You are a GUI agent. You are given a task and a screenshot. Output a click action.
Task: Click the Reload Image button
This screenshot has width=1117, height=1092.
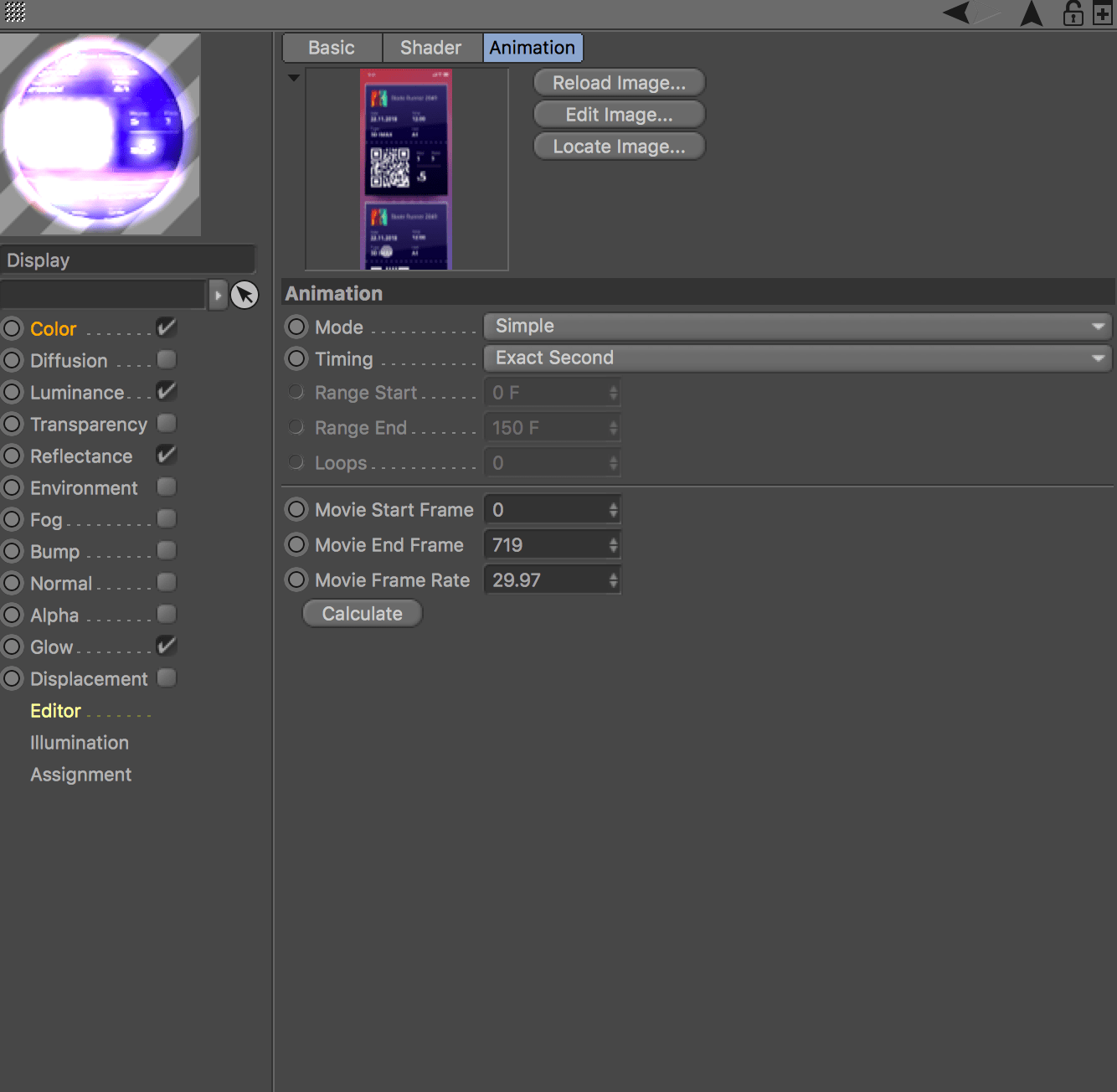click(x=619, y=83)
